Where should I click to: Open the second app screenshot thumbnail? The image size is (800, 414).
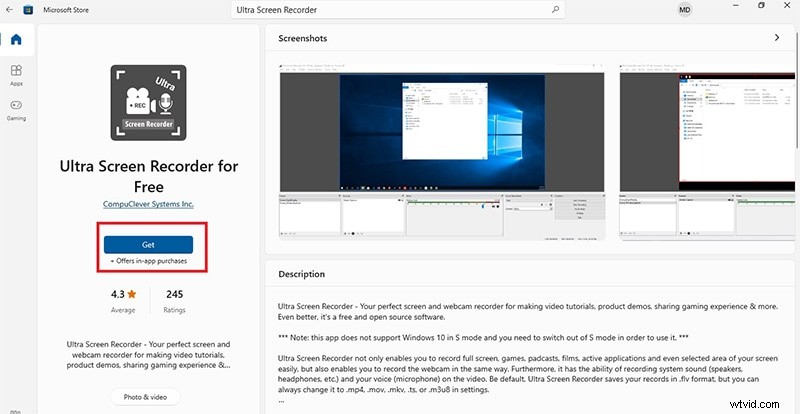coord(707,152)
